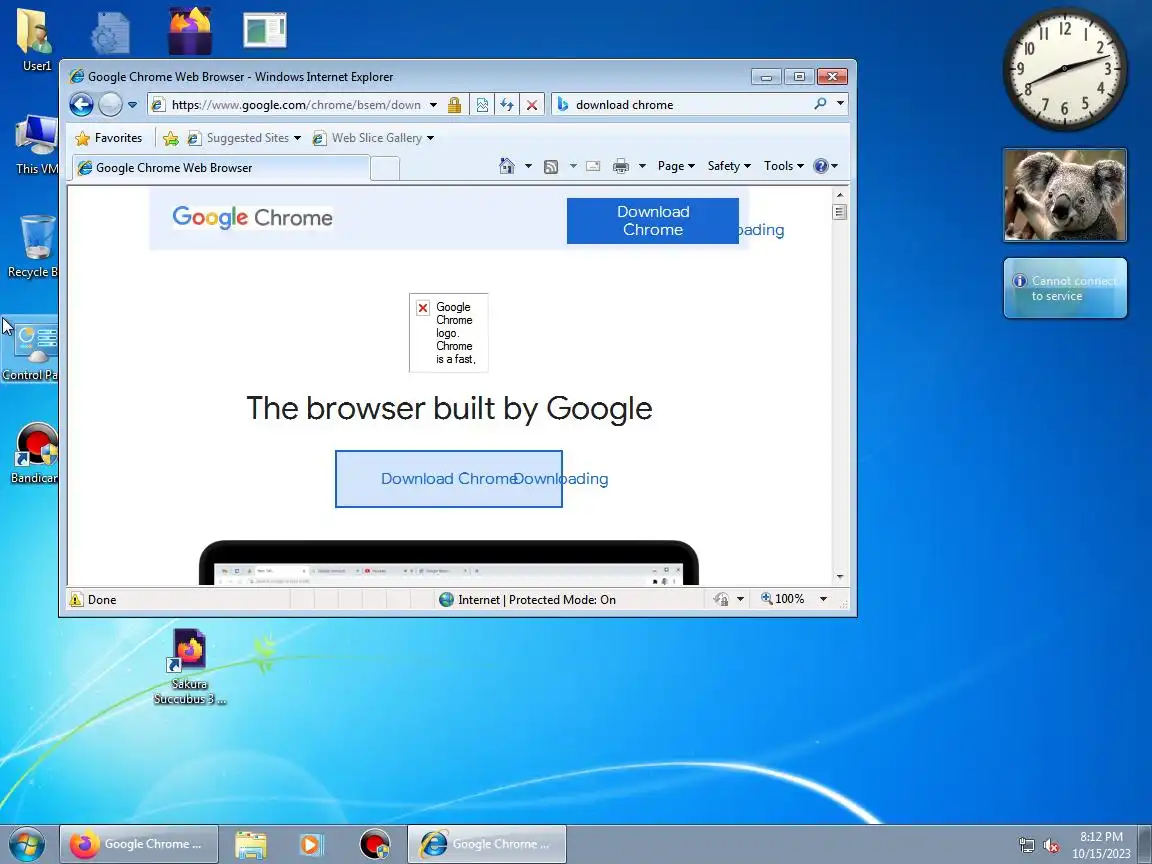Open the Page menu
Image resolution: width=1152 pixels, height=864 pixels.
676,166
